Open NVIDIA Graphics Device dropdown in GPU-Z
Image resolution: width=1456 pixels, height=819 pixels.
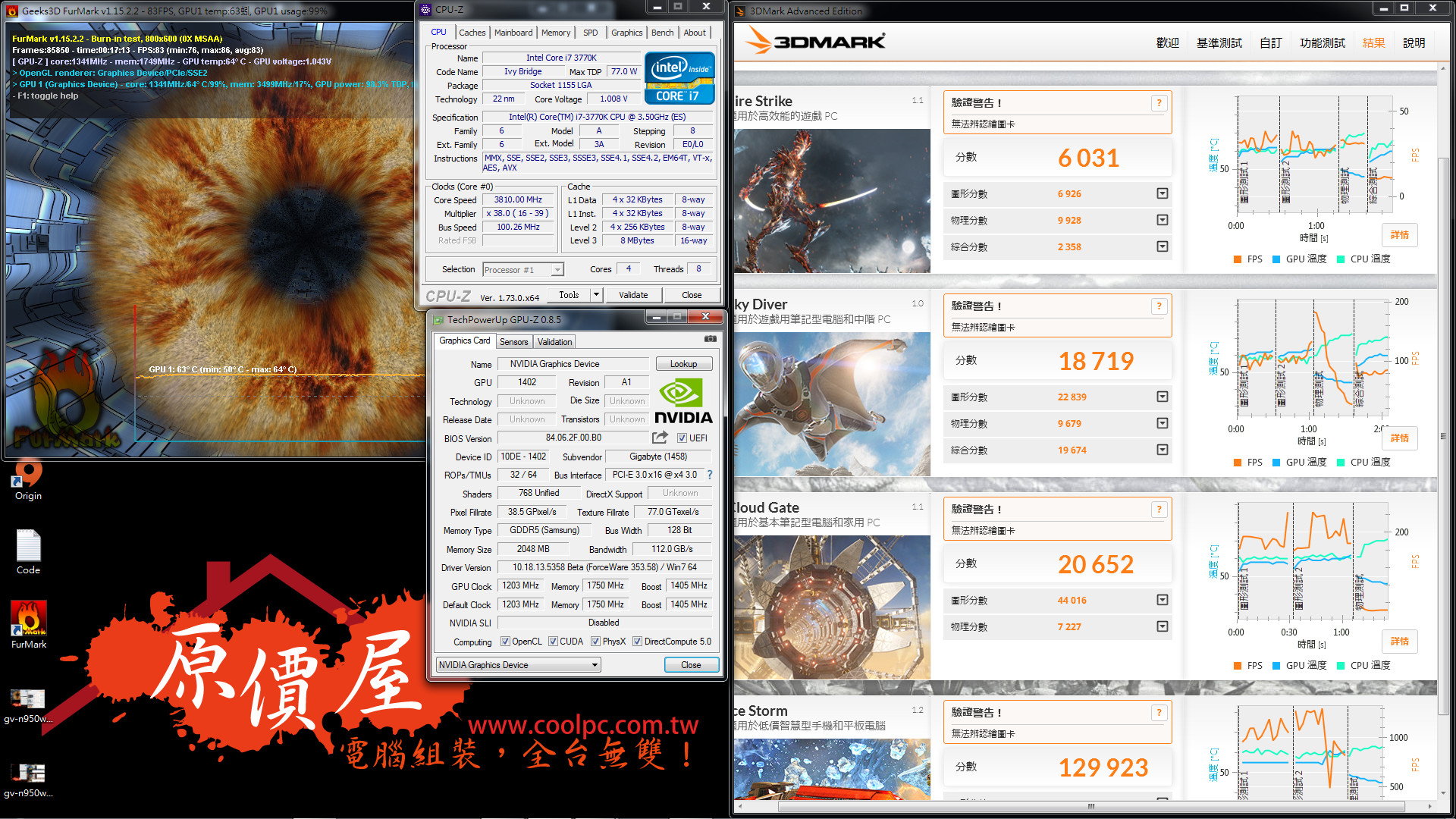pos(518,665)
